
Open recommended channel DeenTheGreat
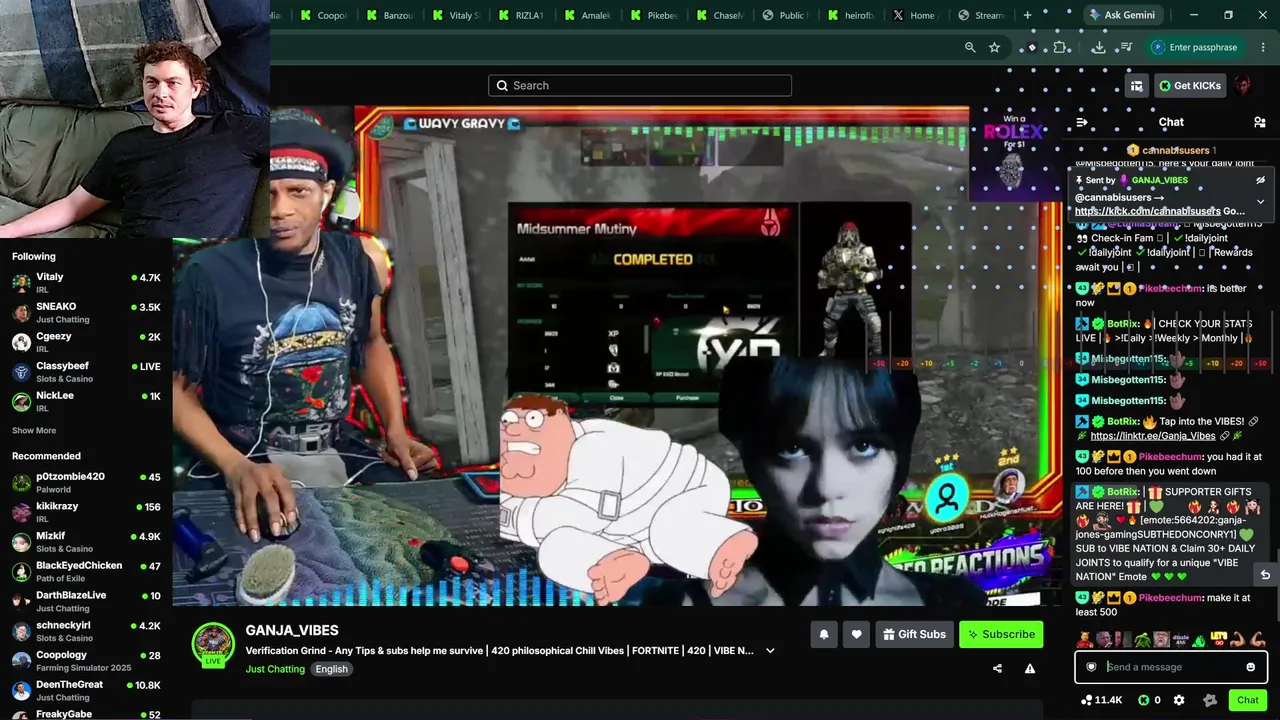[86, 691]
